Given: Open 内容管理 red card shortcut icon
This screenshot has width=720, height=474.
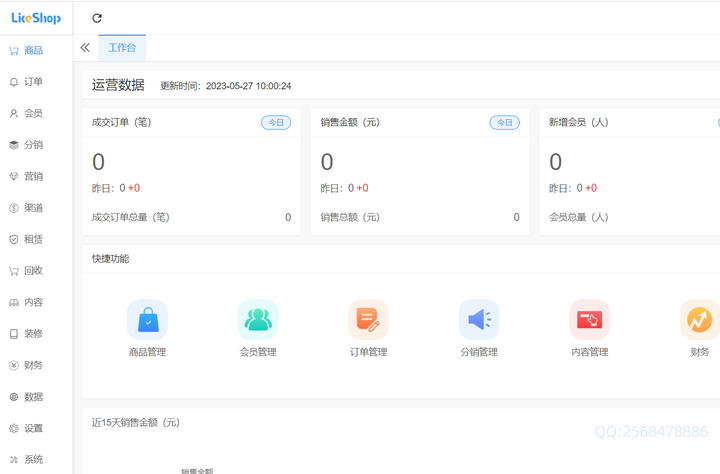Looking at the screenshot, I should pos(590,320).
